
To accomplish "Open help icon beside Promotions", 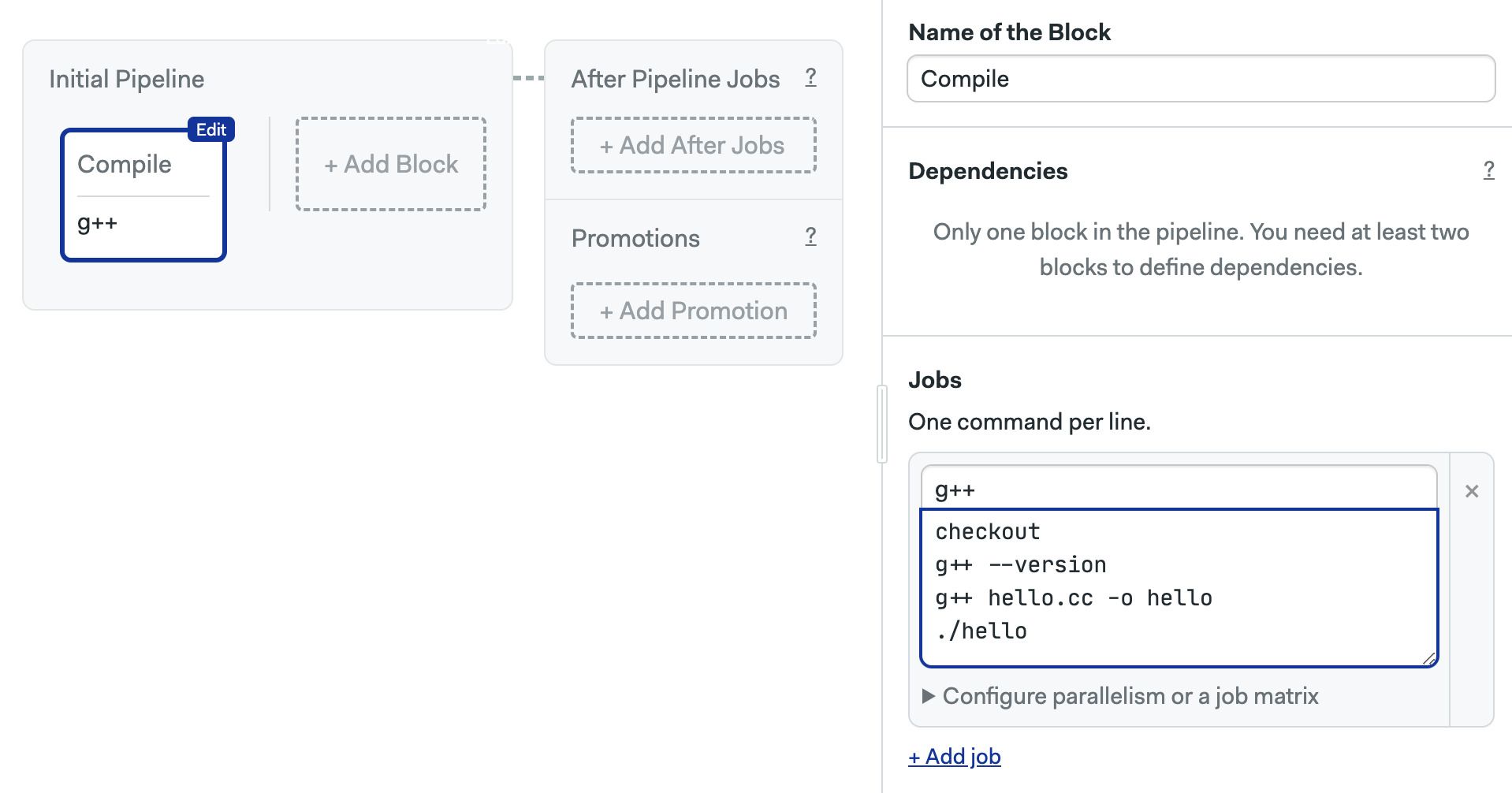I will pos(810,236).
